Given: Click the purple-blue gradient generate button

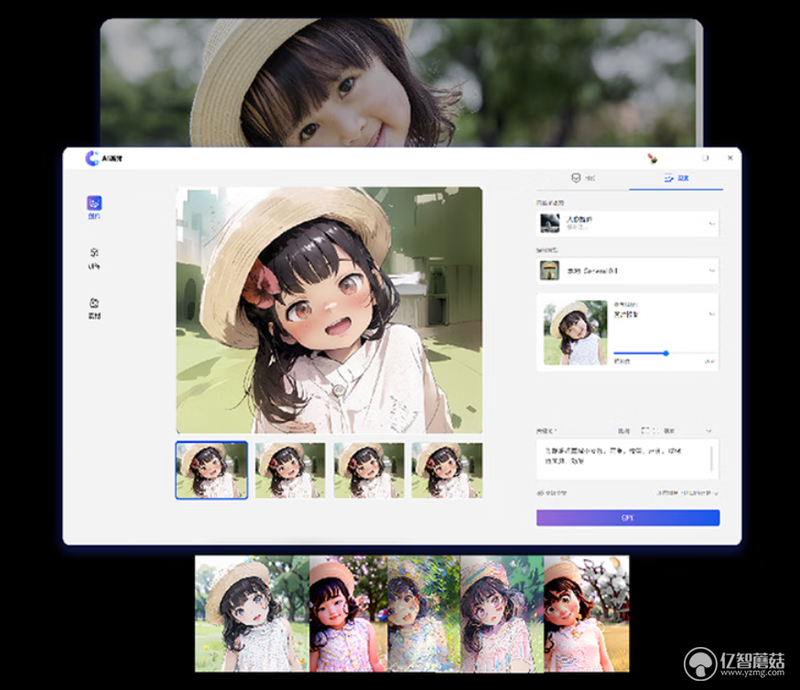Looking at the screenshot, I should pos(628,518).
